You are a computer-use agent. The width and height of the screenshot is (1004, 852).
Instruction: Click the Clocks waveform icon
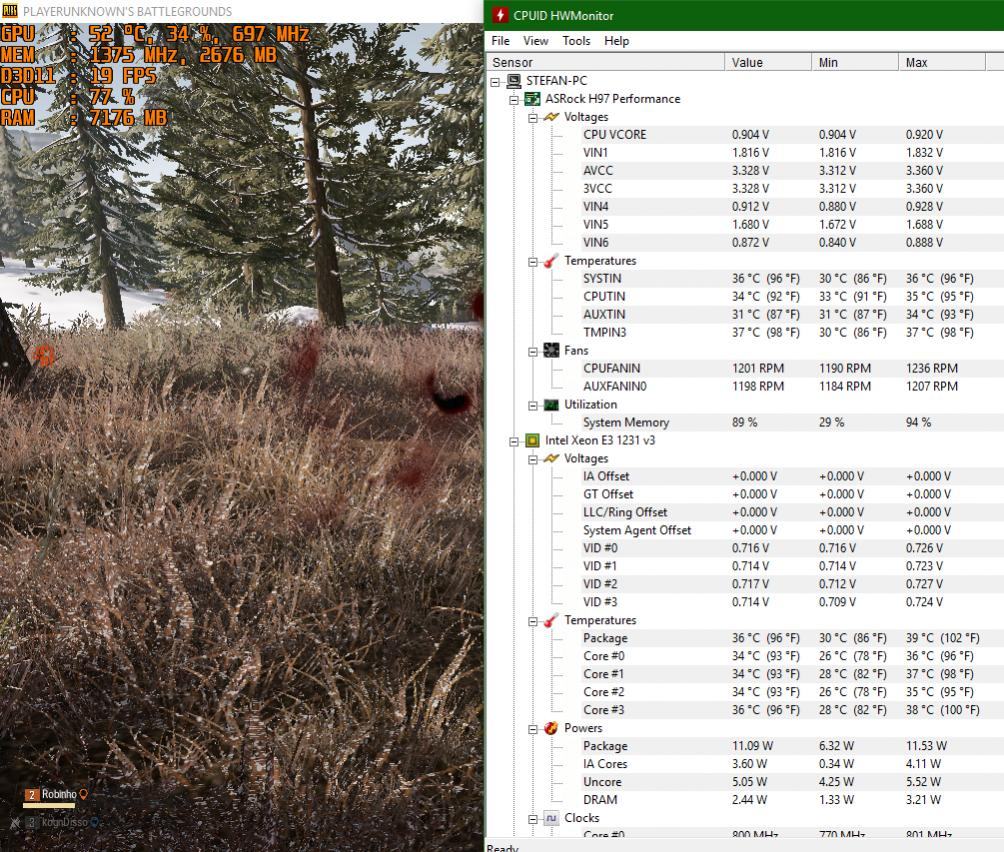pyautogui.click(x=551, y=817)
